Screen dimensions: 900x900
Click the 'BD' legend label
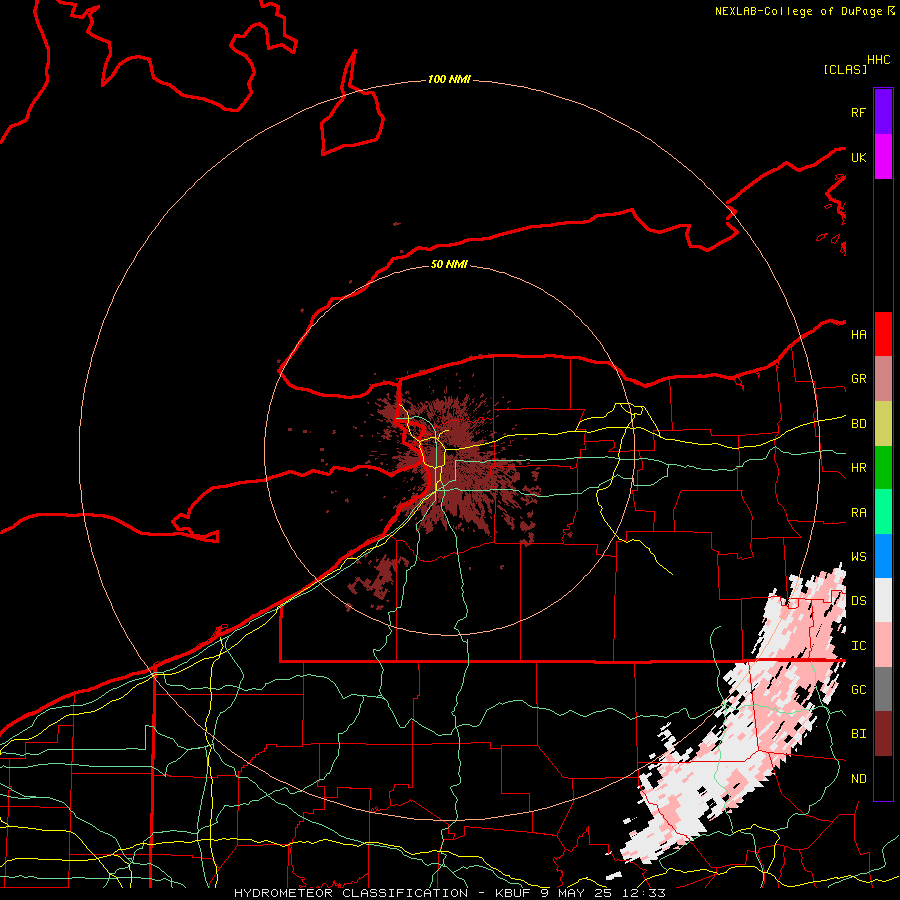[859, 424]
